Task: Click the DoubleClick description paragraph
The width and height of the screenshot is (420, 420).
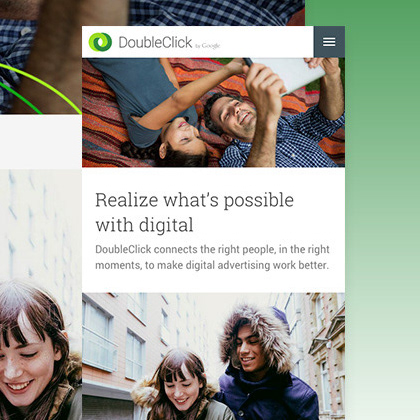Action: (212, 257)
